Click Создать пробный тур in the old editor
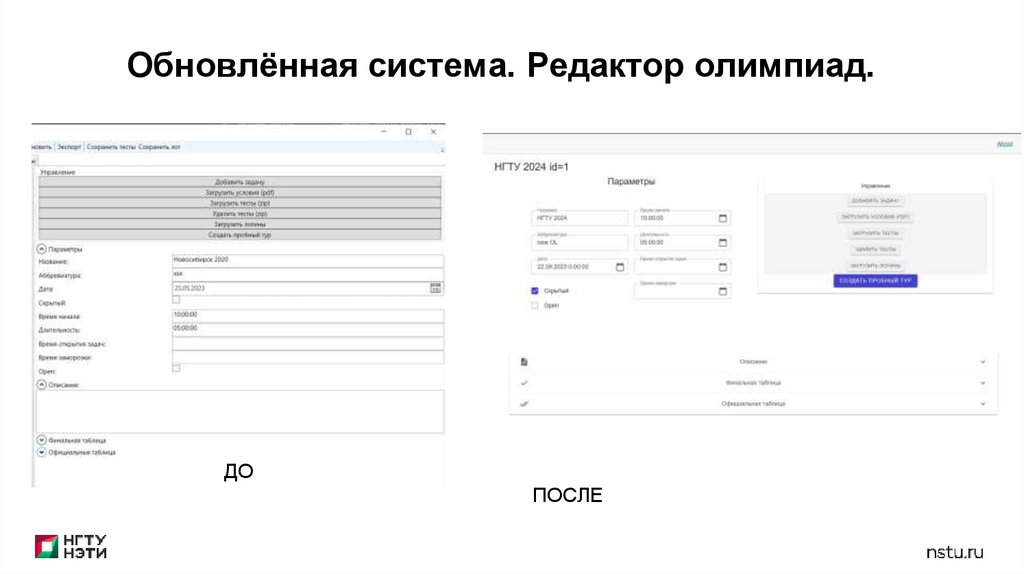Screen dimensions: 1024x574 point(240,234)
